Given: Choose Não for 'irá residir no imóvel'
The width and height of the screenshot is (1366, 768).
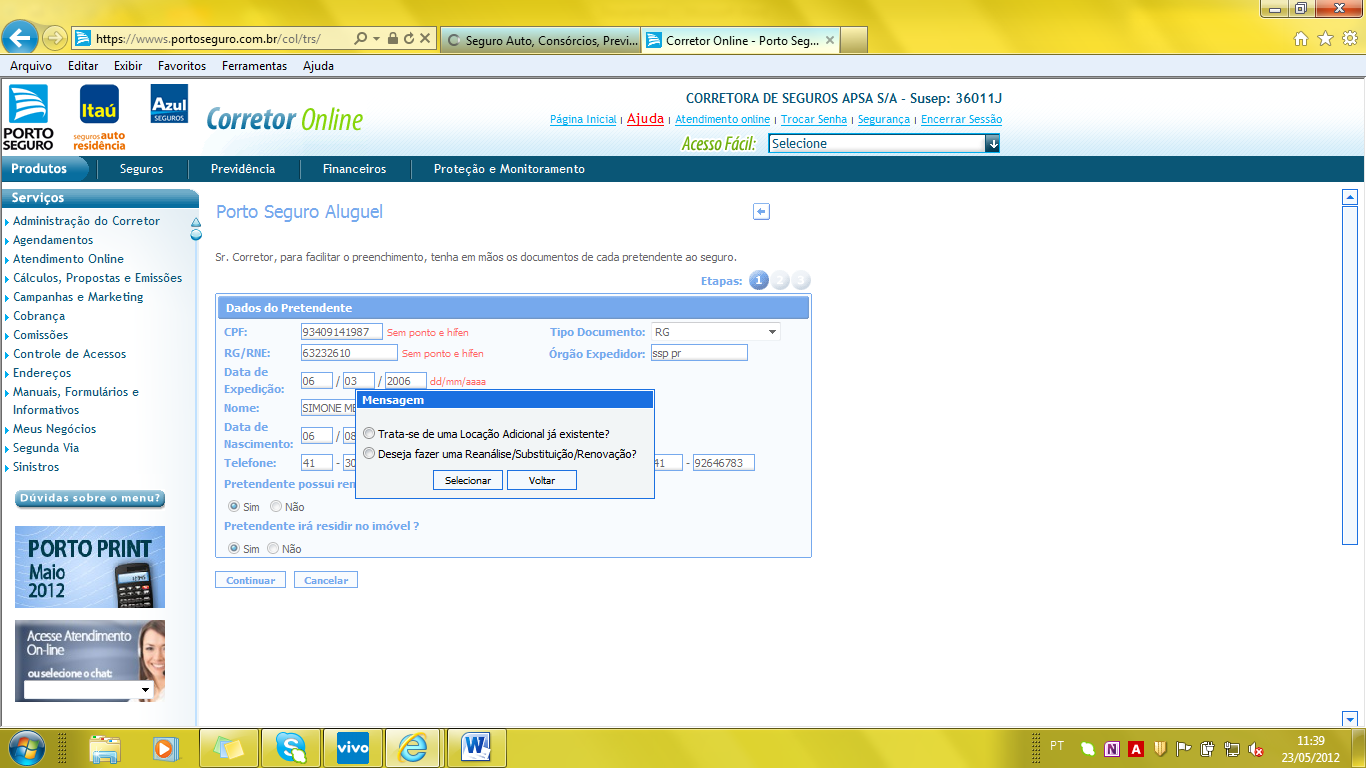Looking at the screenshot, I should point(273,548).
